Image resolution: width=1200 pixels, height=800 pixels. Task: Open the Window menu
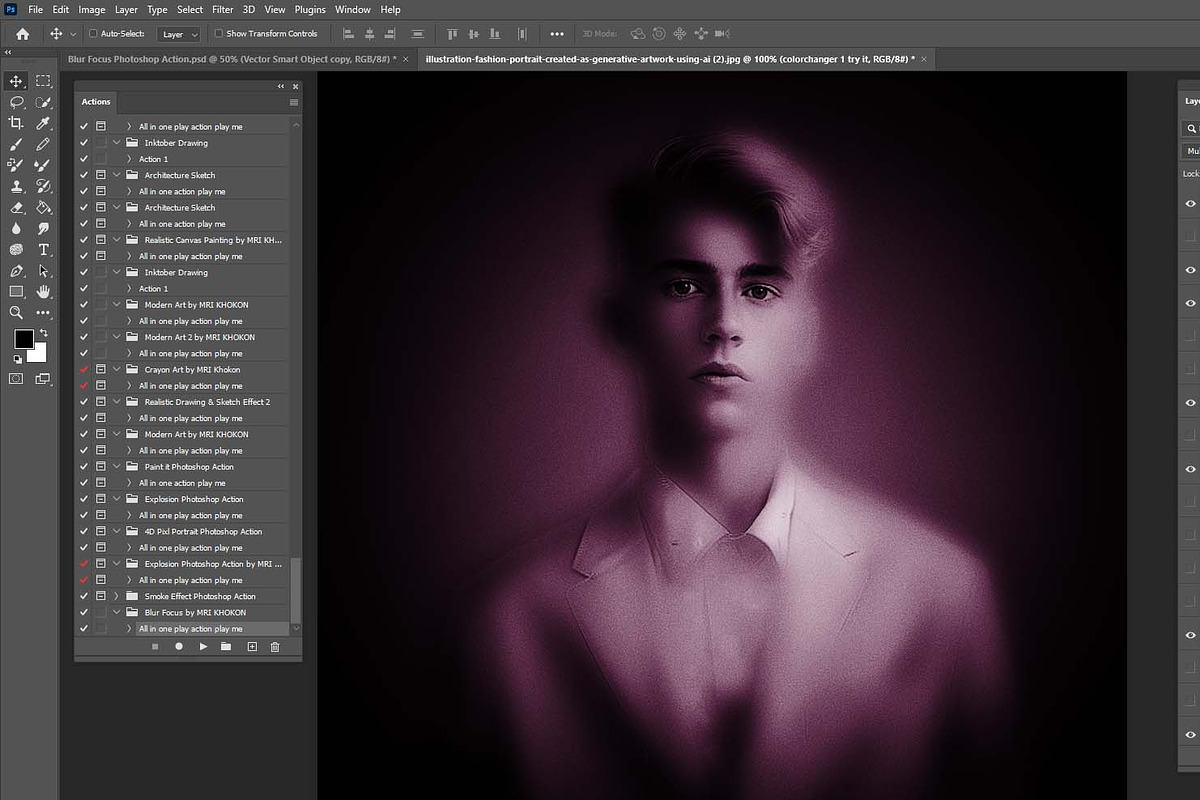(352, 9)
